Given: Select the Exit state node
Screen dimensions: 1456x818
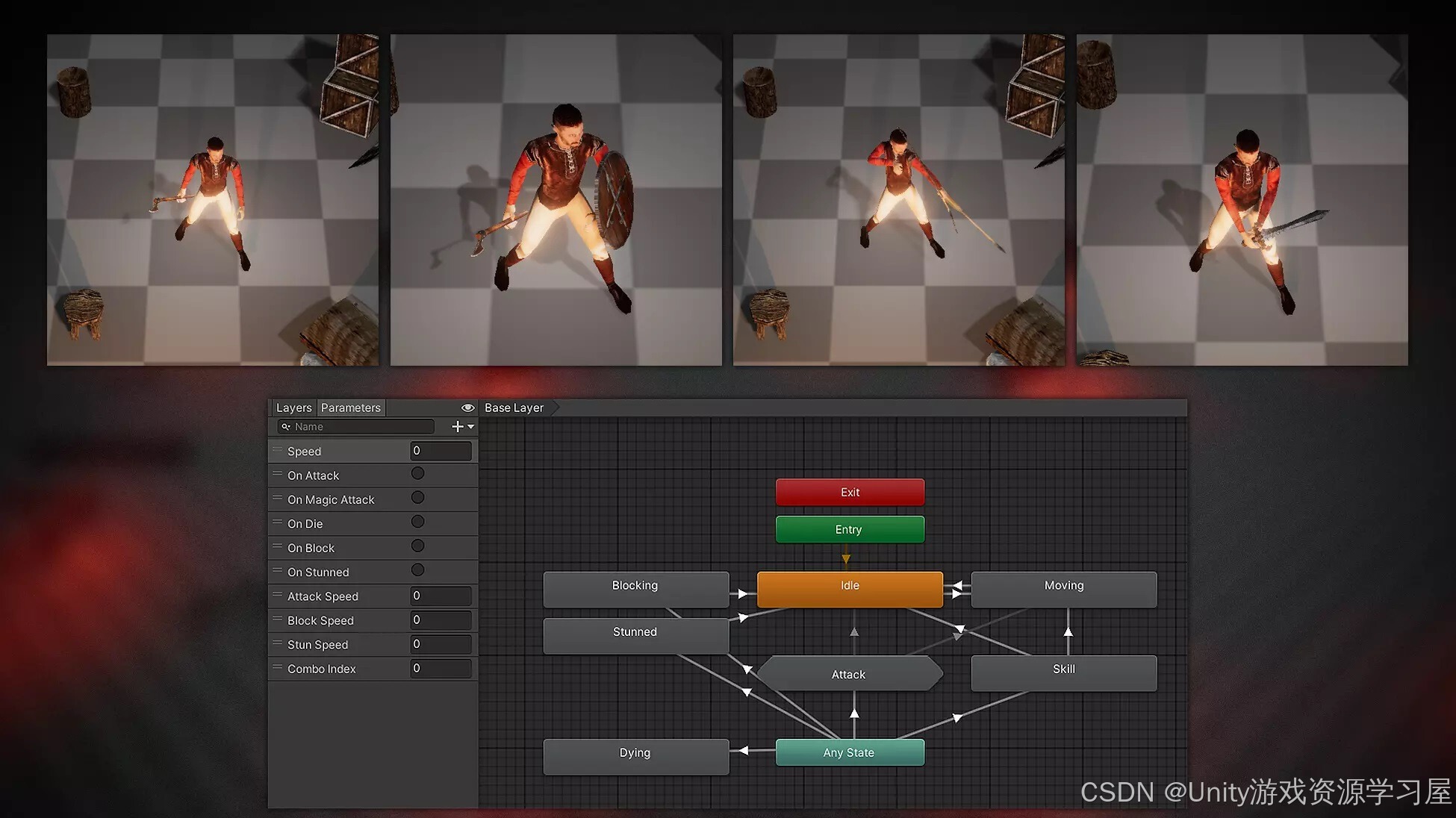Looking at the screenshot, I should [x=849, y=492].
